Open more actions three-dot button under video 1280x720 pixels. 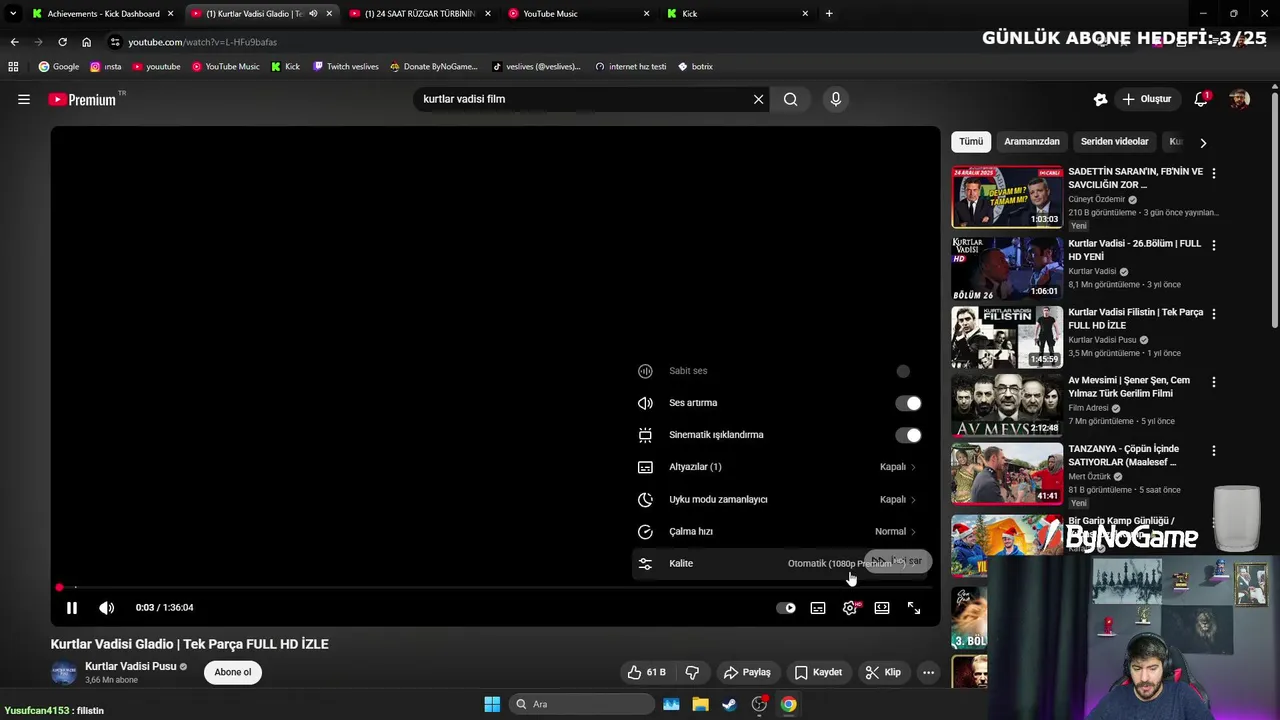(x=928, y=672)
